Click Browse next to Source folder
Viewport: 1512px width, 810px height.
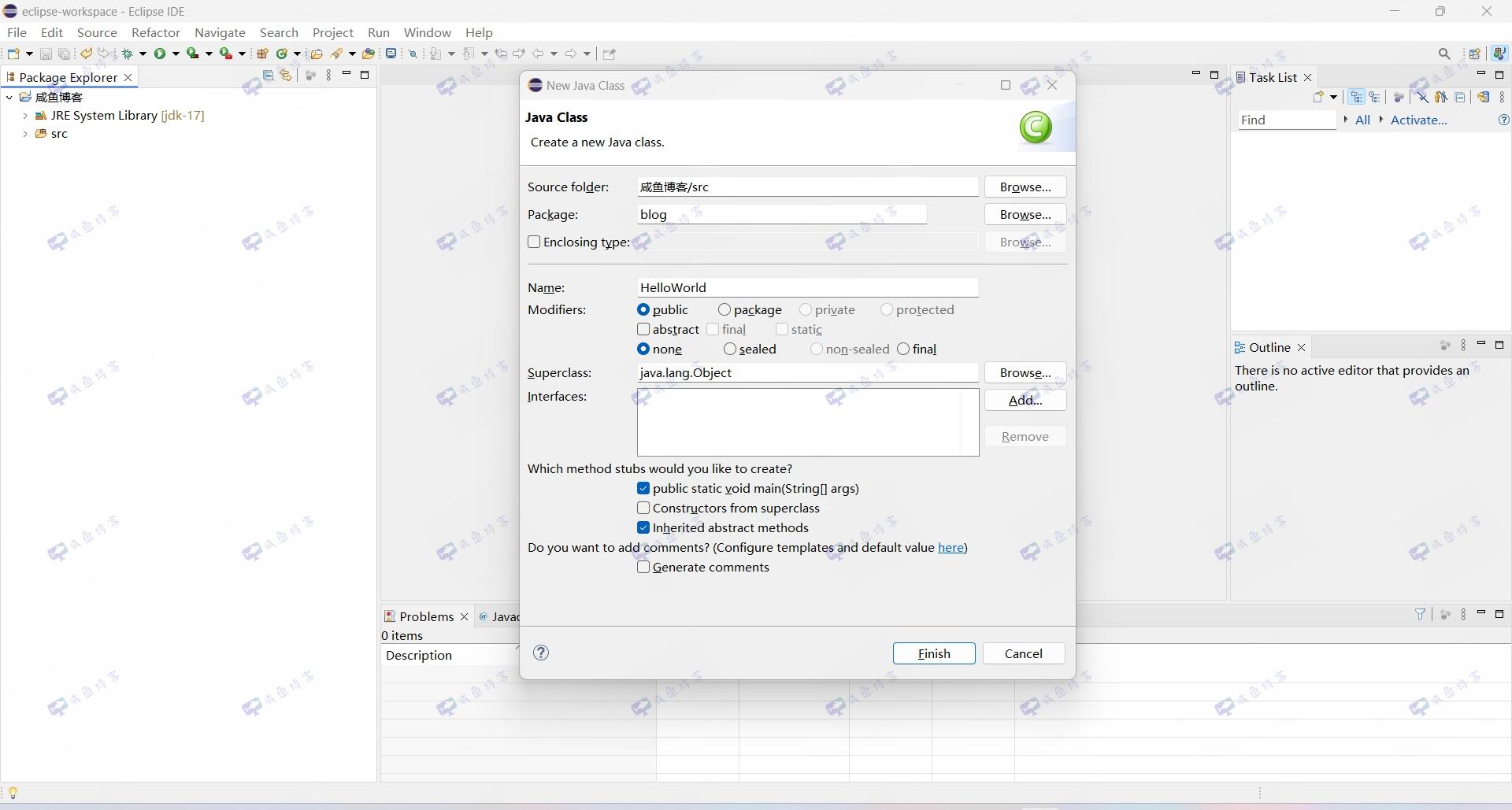[x=1025, y=187]
